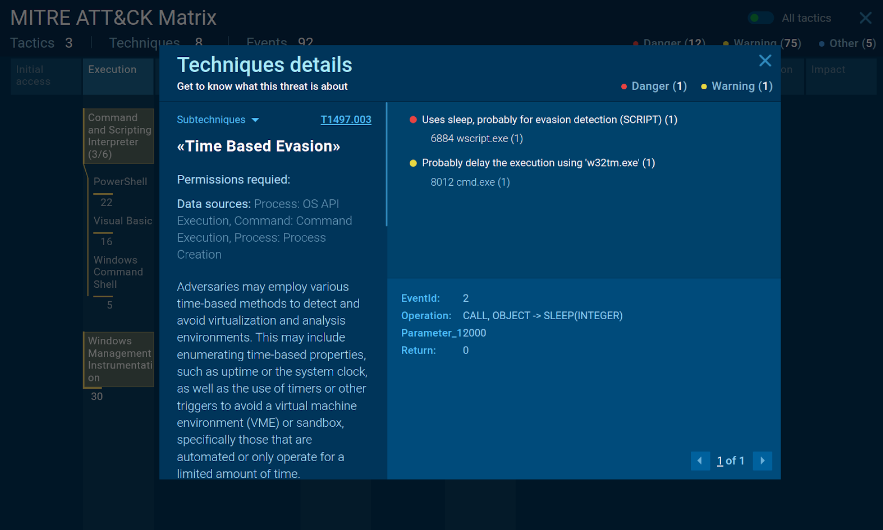
Task: Open Command and Scripting Interpreter technique
Action: (x=118, y=136)
